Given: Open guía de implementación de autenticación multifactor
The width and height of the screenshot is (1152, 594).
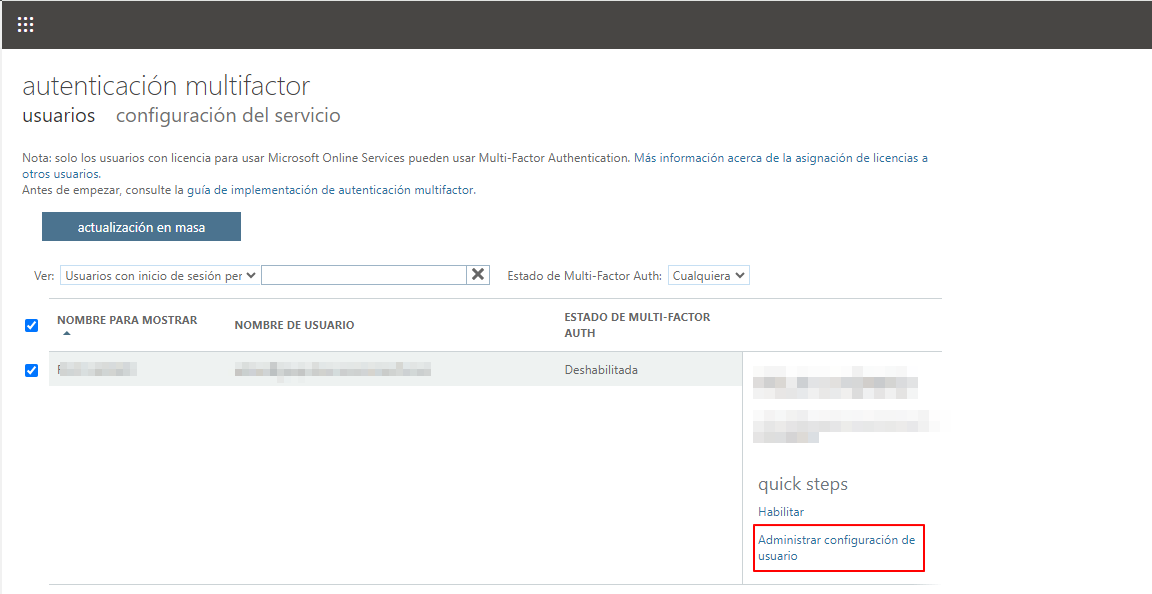Looking at the screenshot, I should (x=331, y=190).
